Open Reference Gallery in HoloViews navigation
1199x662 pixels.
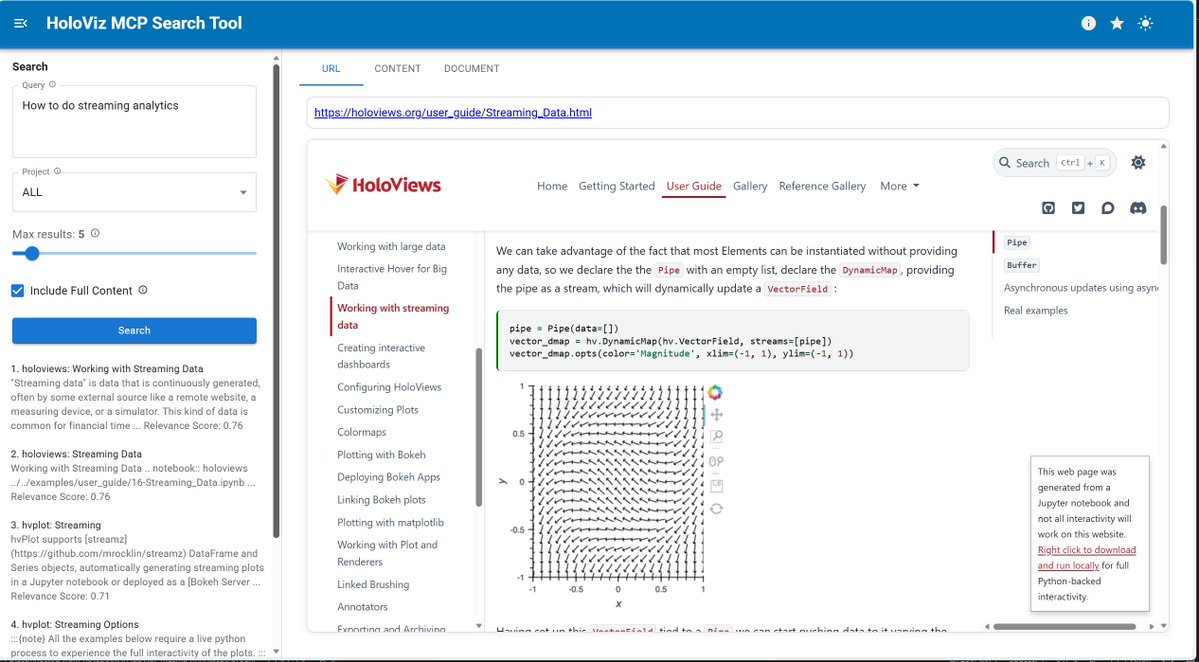pyautogui.click(x=822, y=186)
